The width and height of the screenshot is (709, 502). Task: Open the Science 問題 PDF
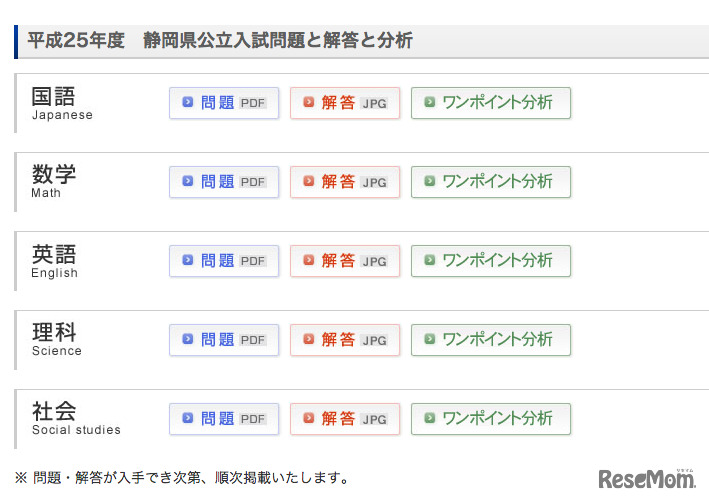(x=224, y=340)
